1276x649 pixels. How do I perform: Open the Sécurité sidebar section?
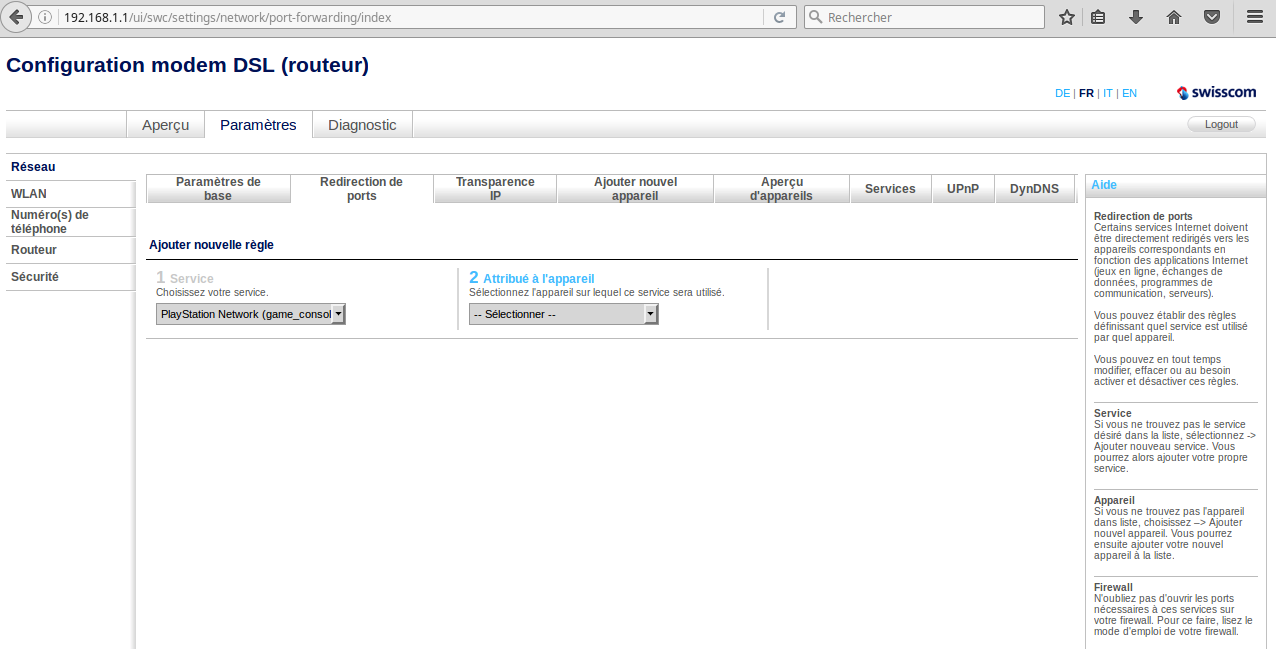(x=34, y=277)
